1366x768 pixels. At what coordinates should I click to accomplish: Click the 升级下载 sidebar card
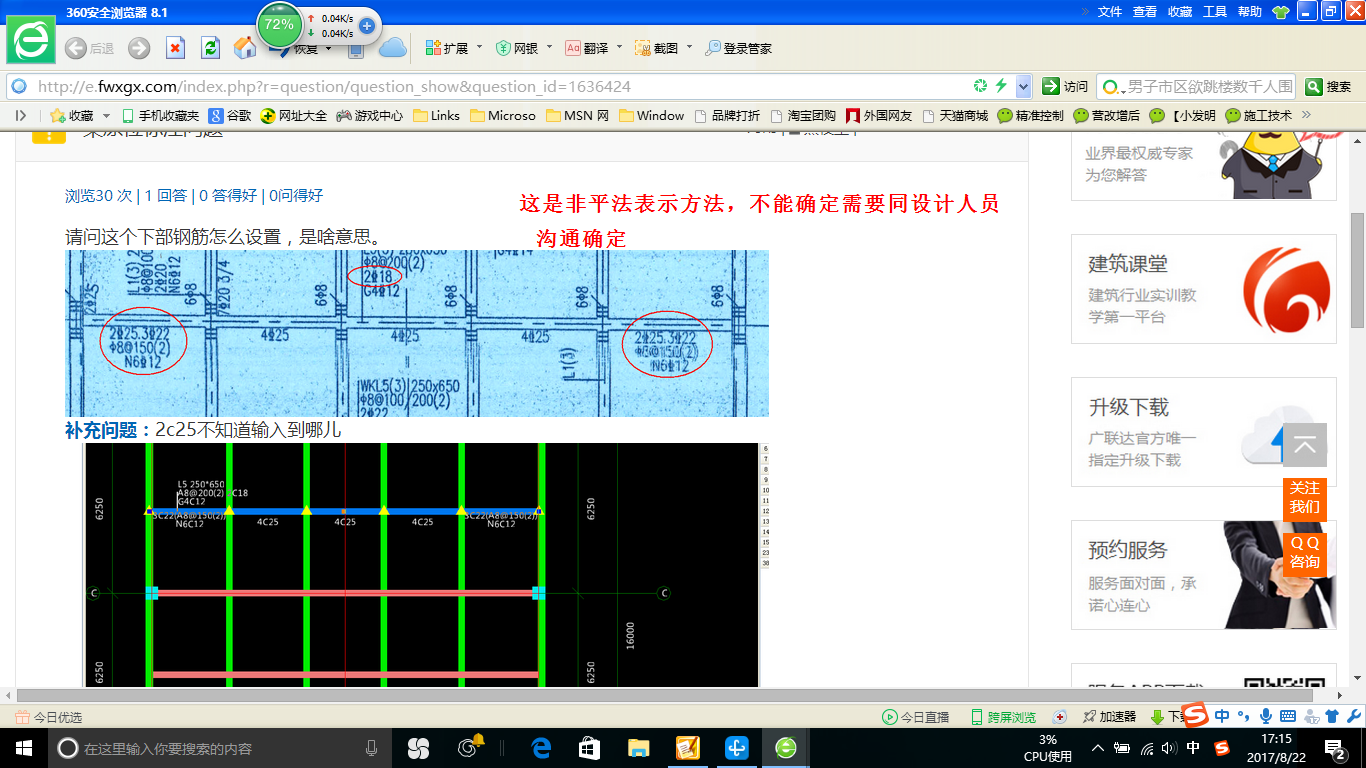[x=1204, y=432]
